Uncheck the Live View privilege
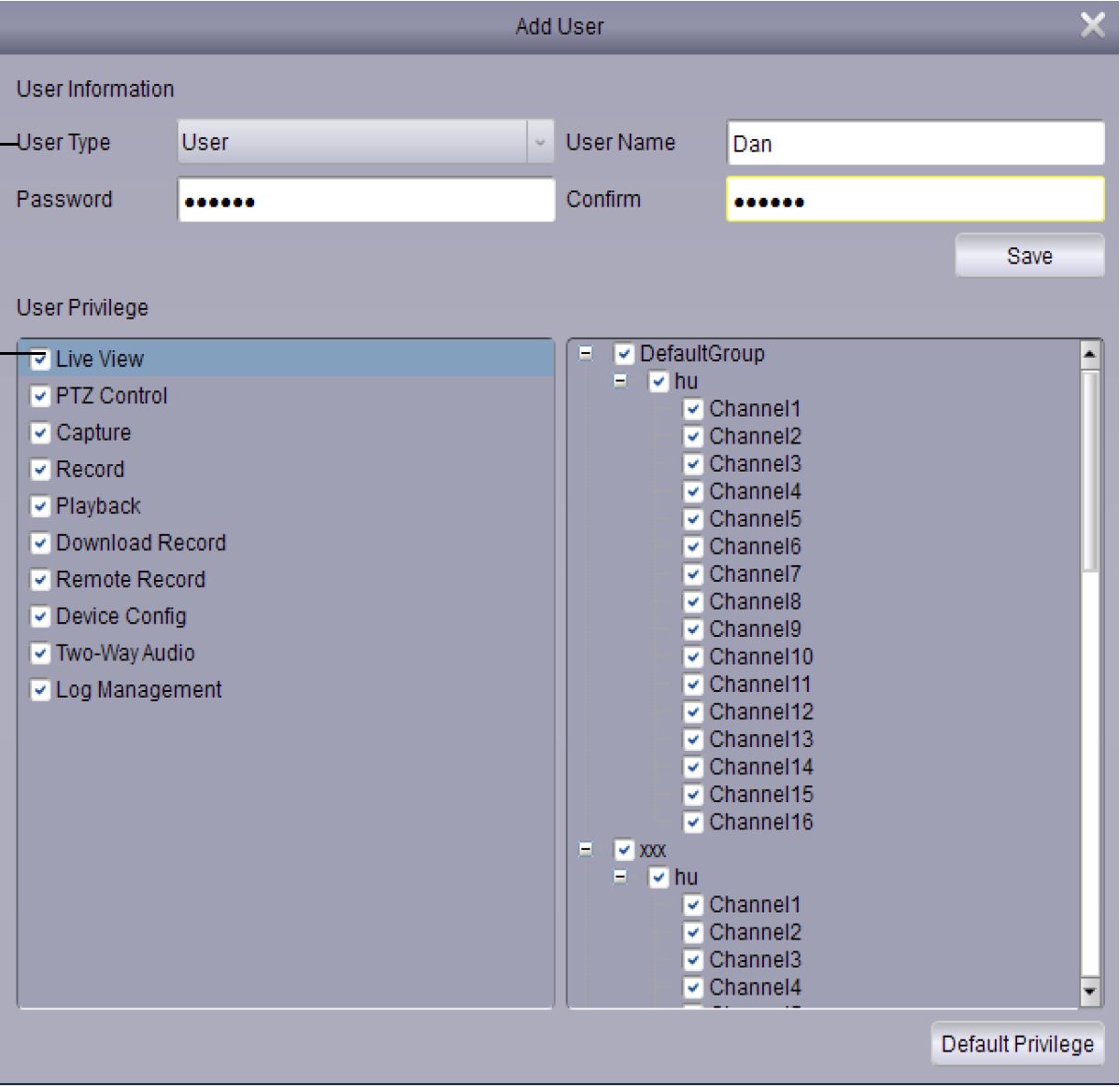Viewport: 1120px width, 1087px height. pyautogui.click(x=40, y=360)
